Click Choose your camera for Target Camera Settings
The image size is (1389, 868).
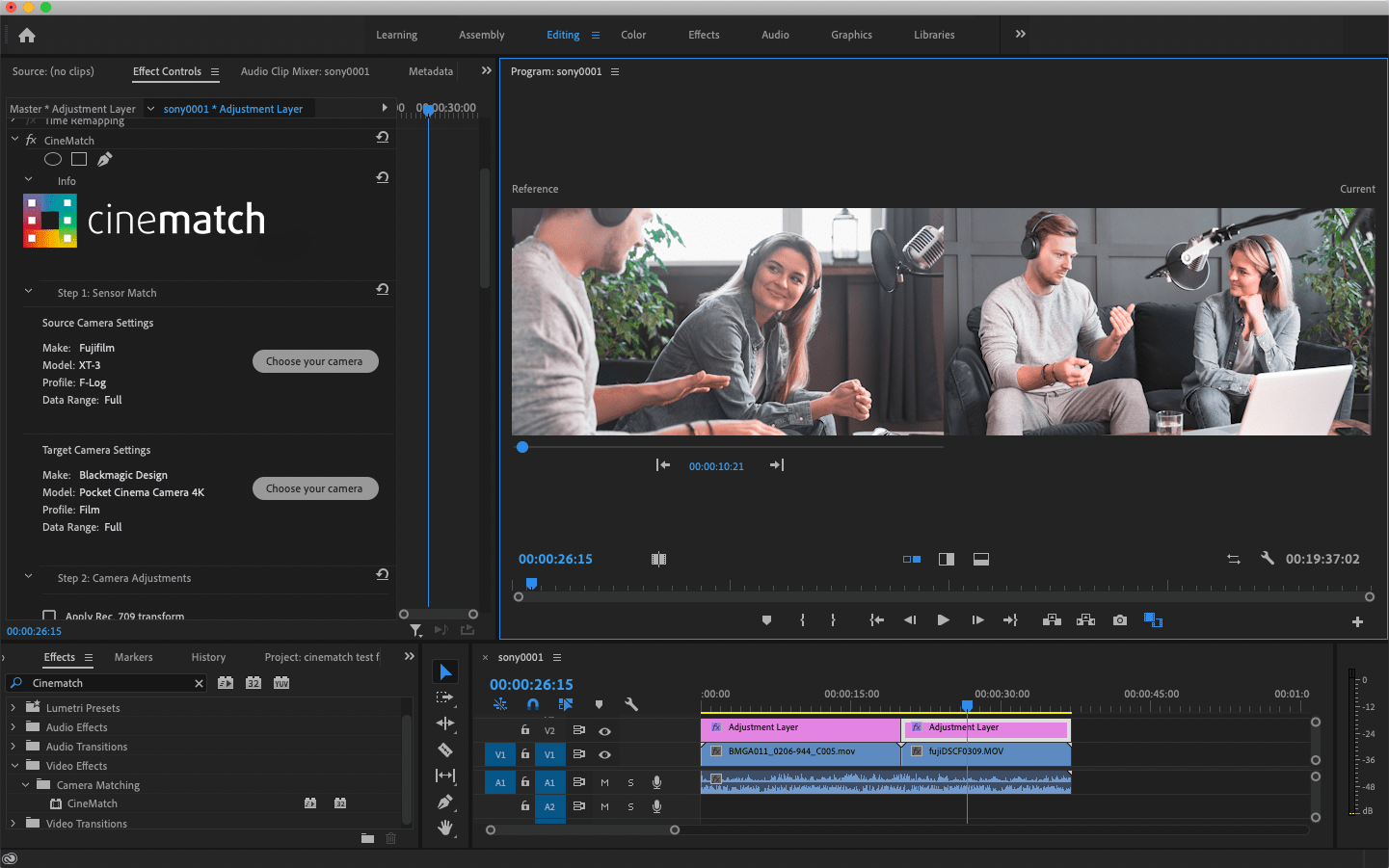click(x=315, y=488)
